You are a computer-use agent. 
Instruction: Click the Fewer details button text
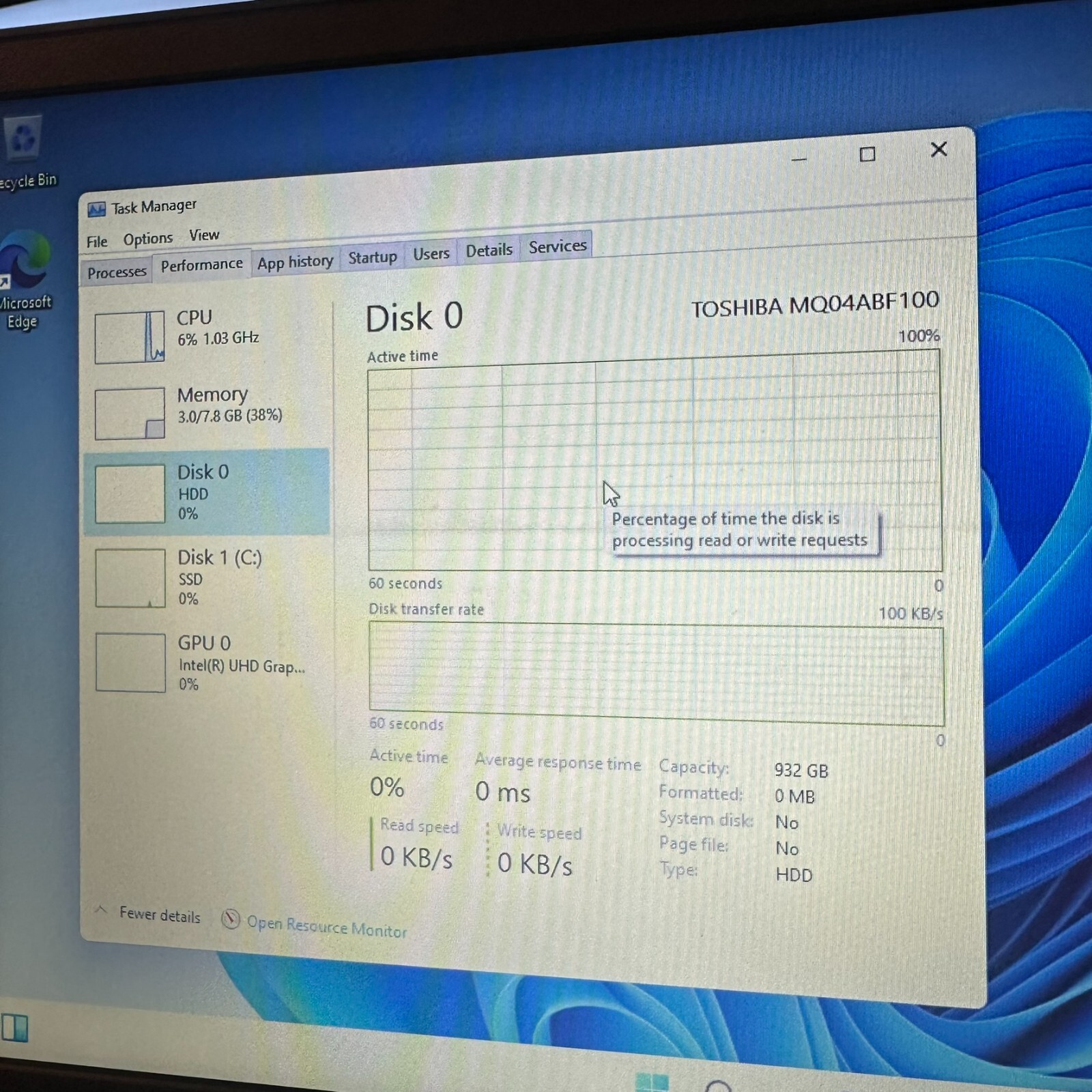pos(160,915)
